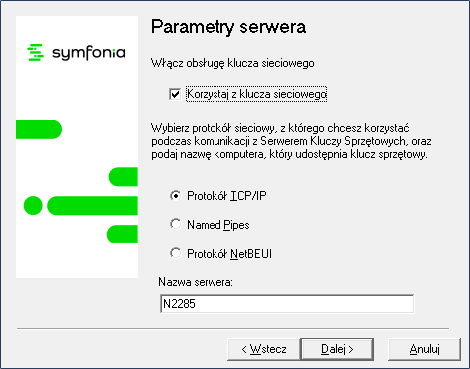Click the green Symfonia logo icon
The image size is (470, 369).
35,53
